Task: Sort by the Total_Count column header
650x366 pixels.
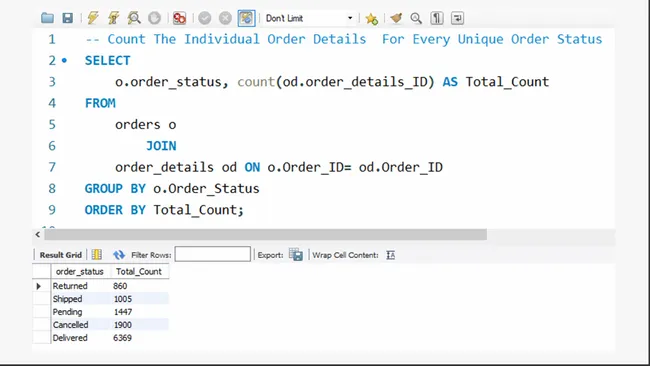Action: coord(139,271)
